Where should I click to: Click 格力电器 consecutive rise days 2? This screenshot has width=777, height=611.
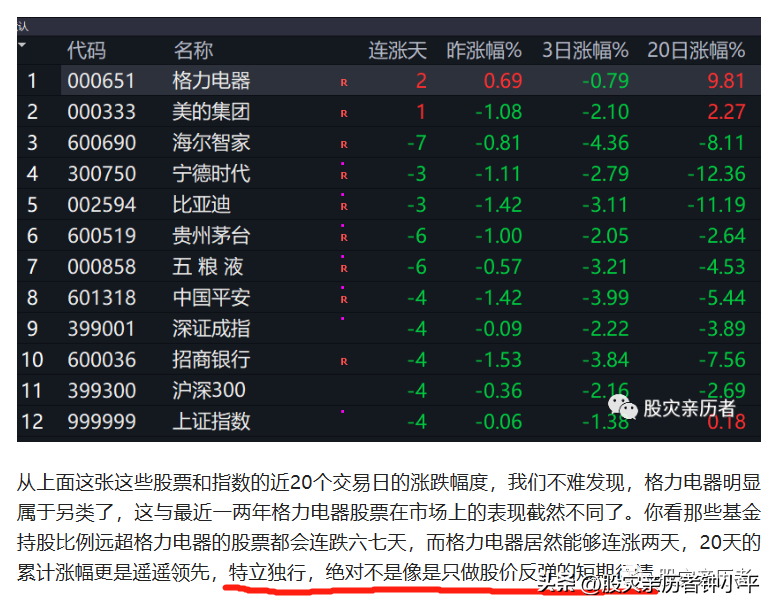pos(421,81)
